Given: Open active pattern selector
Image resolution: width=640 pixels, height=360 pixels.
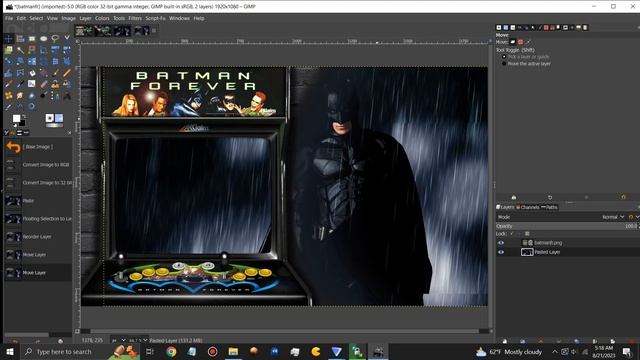Looking at the screenshot, I should coord(59,118).
